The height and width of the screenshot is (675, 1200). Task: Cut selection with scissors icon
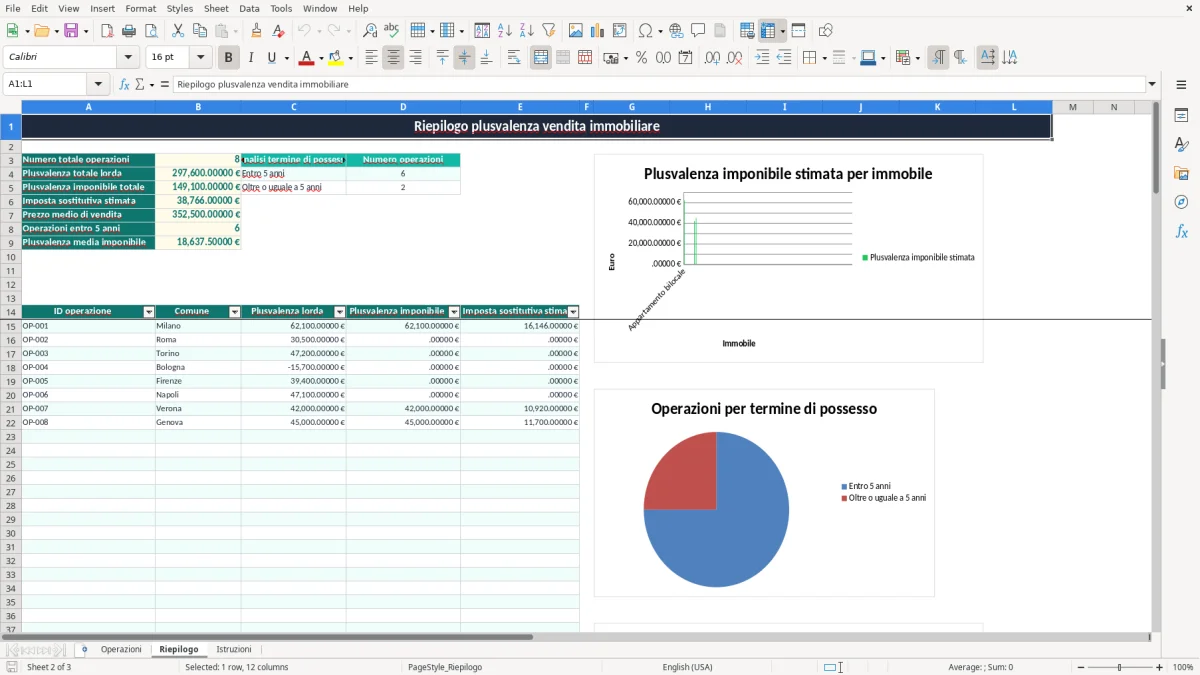[178, 31]
